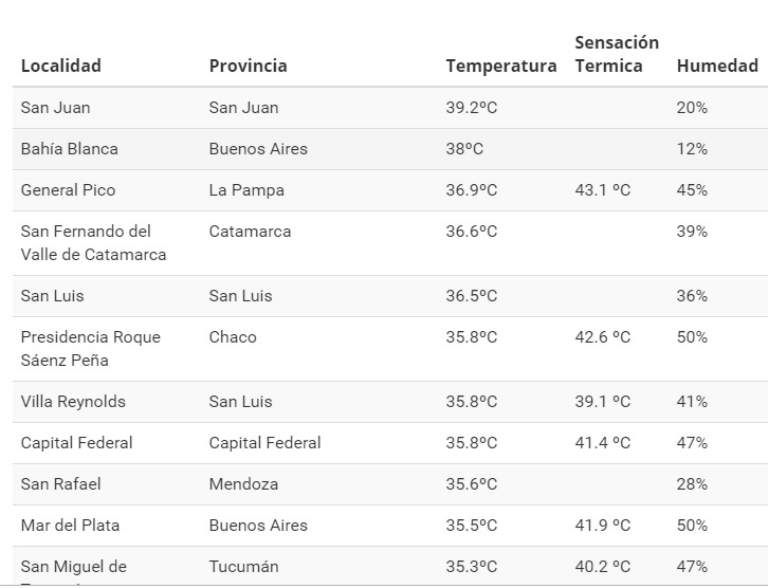Click the Mar del Plata cell
This screenshot has width=768, height=588.
coord(67,525)
